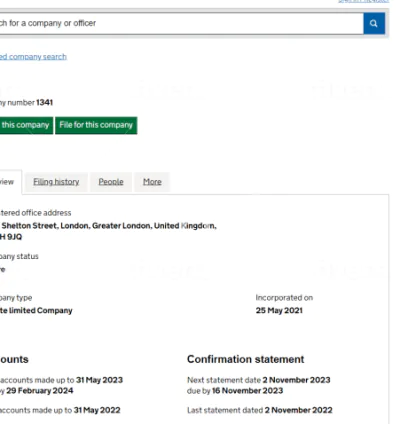Click next statement date 2 November 2023
Viewport: 400px width, 424px height.
click(296, 380)
